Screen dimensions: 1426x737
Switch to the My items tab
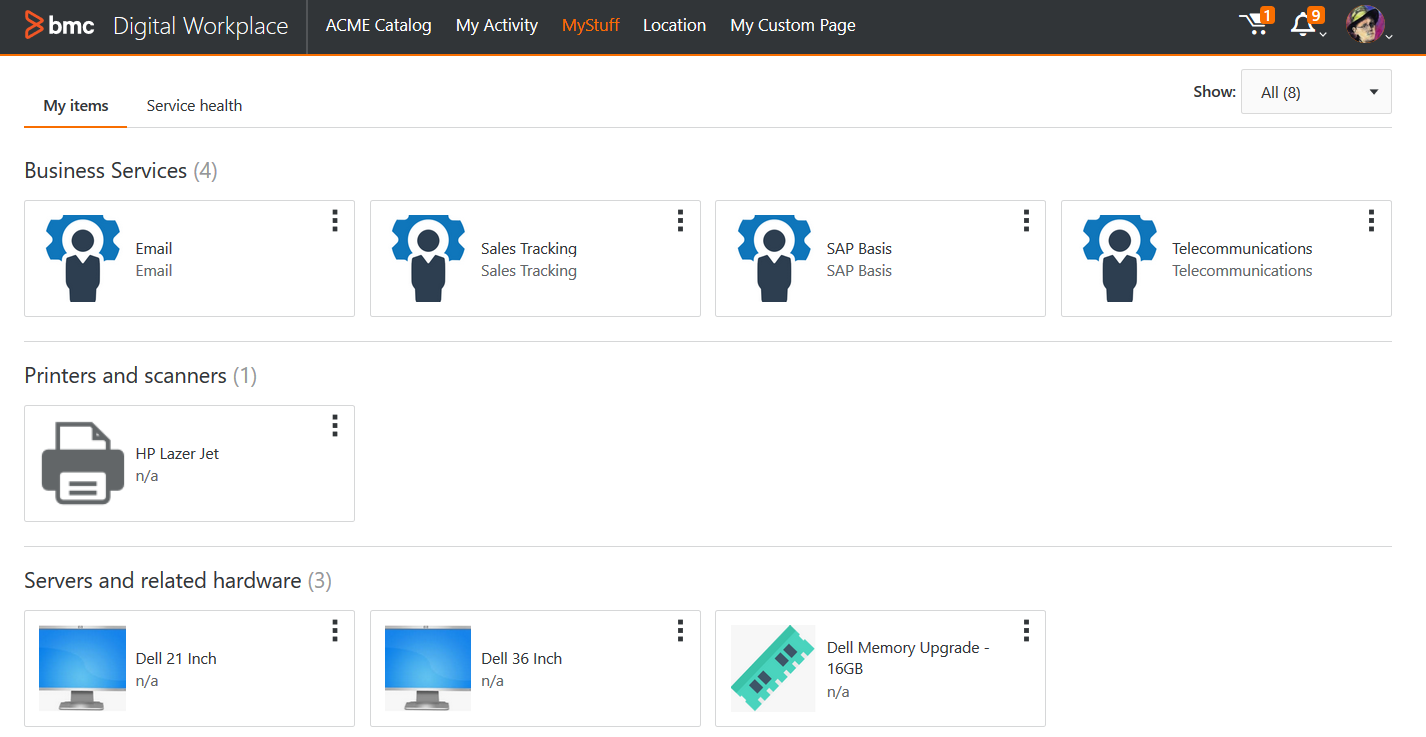pyautogui.click(x=76, y=106)
